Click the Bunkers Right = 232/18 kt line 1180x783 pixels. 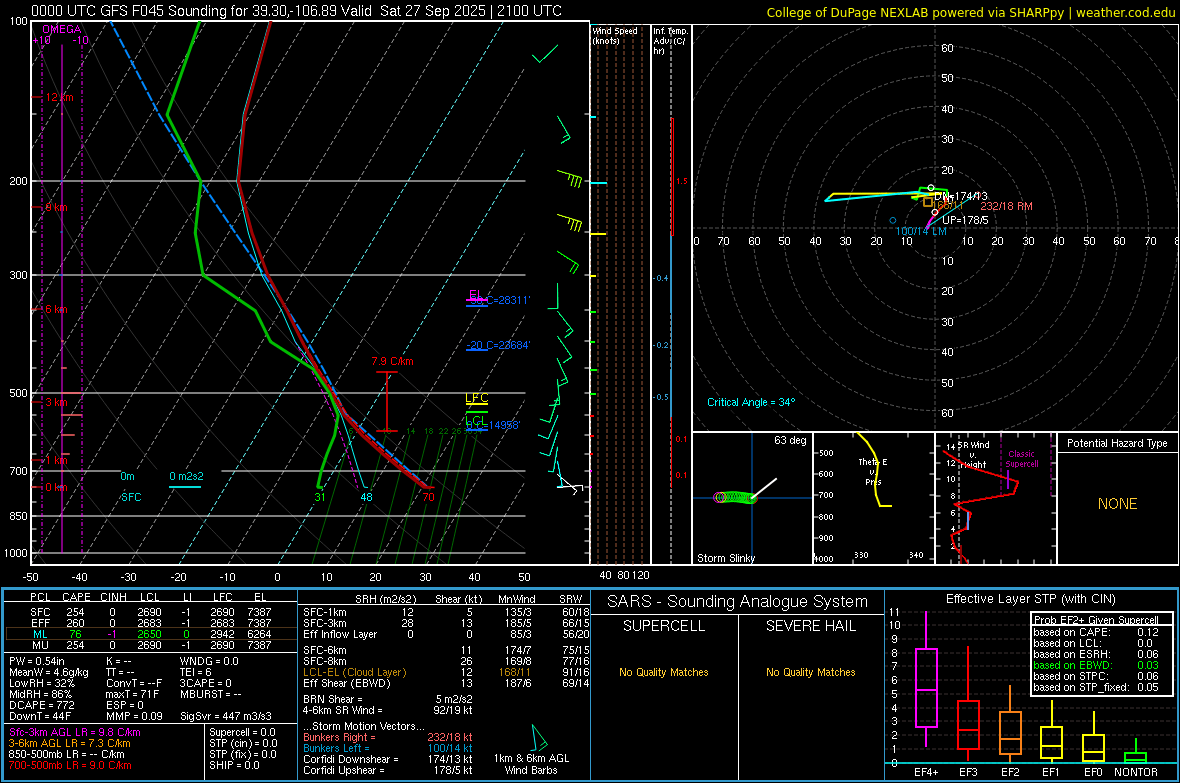pyautogui.click(x=388, y=737)
